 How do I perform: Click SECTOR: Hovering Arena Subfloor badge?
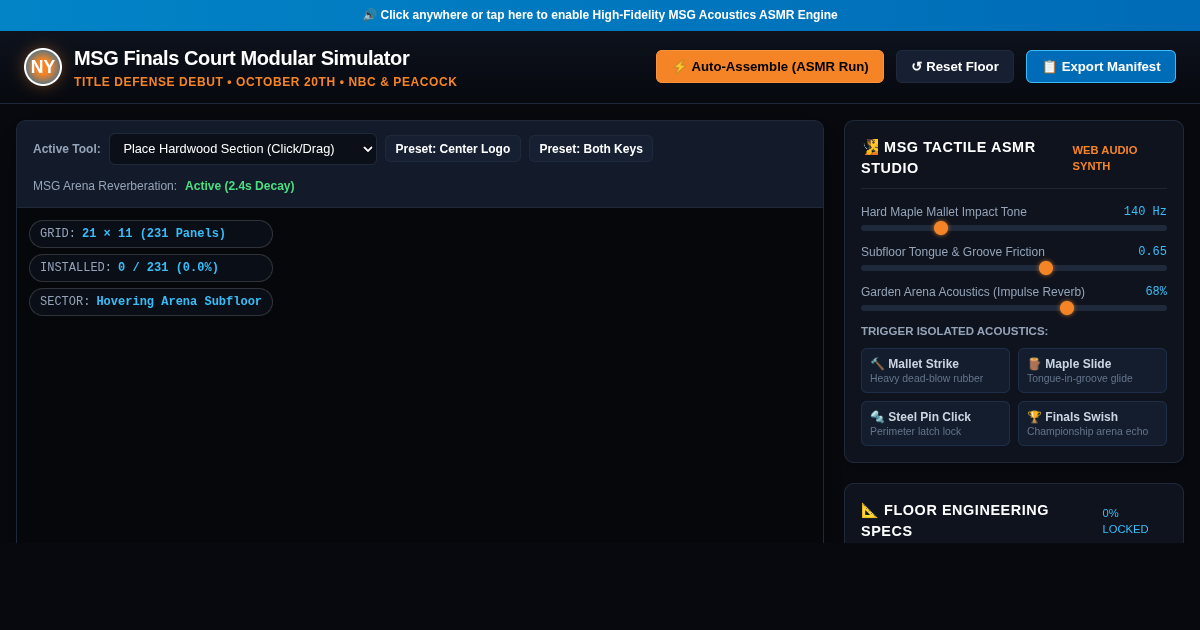(151, 302)
